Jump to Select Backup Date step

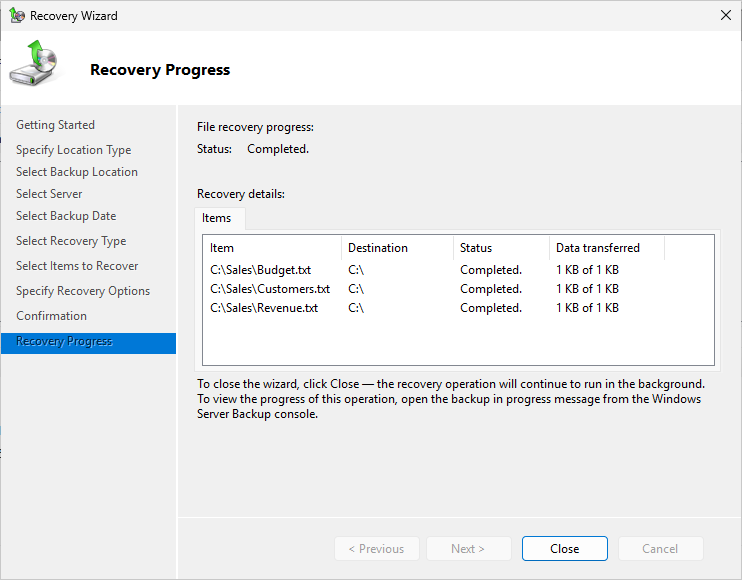(66, 216)
